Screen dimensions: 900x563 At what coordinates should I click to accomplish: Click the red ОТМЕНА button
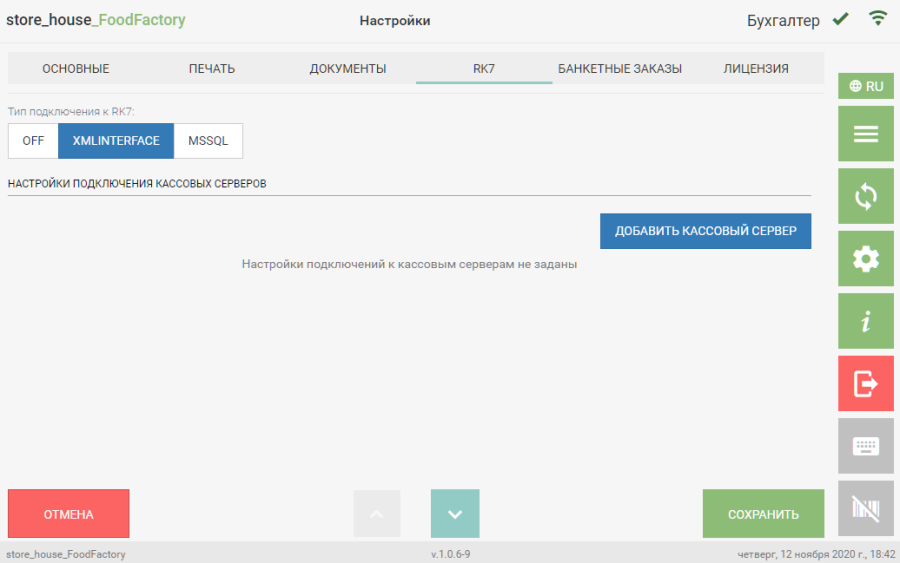tap(68, 514)
